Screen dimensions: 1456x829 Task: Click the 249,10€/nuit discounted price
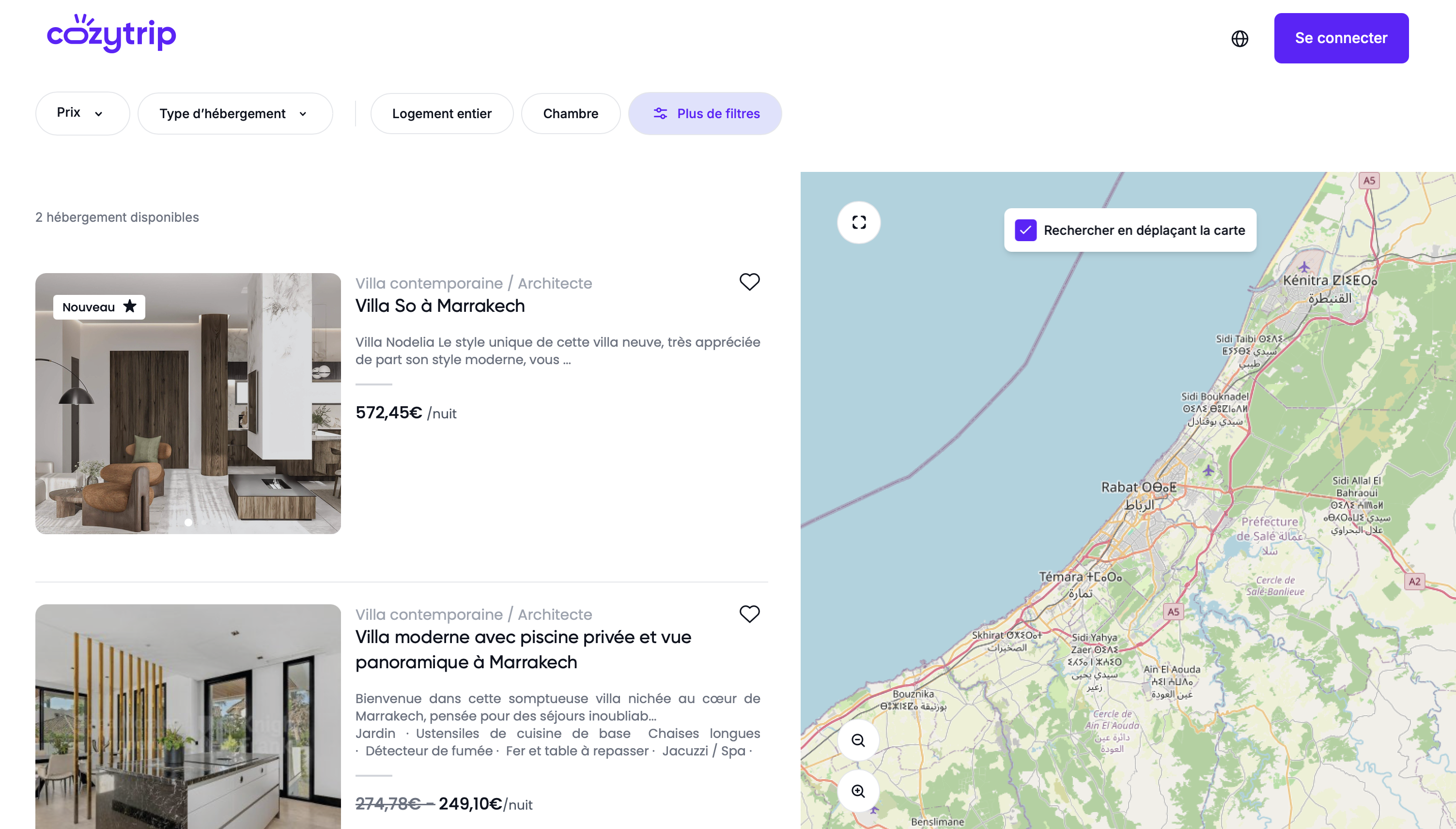pos(485,803)
